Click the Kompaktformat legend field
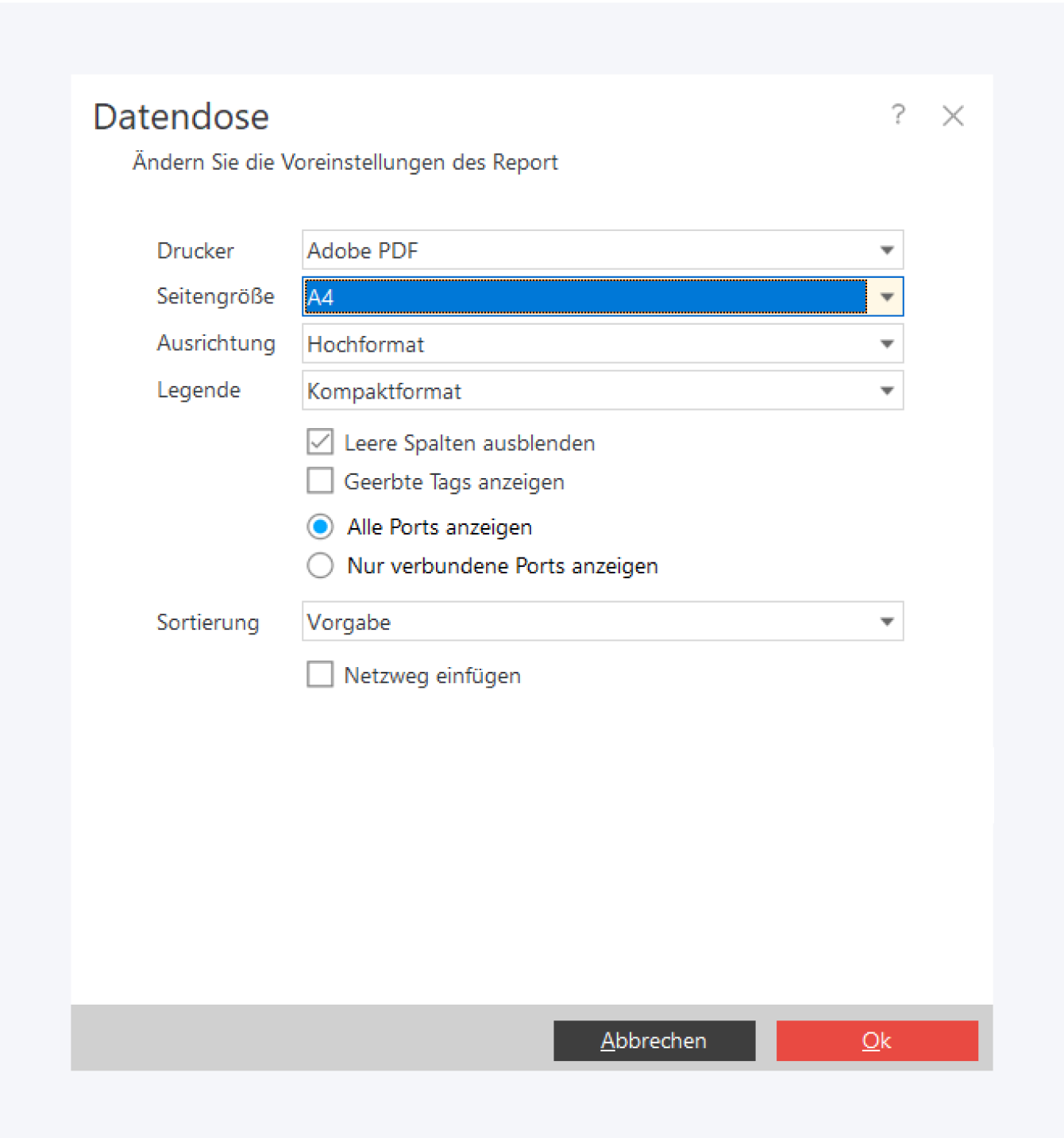1064x1138 pixels. tap(586, 391)
